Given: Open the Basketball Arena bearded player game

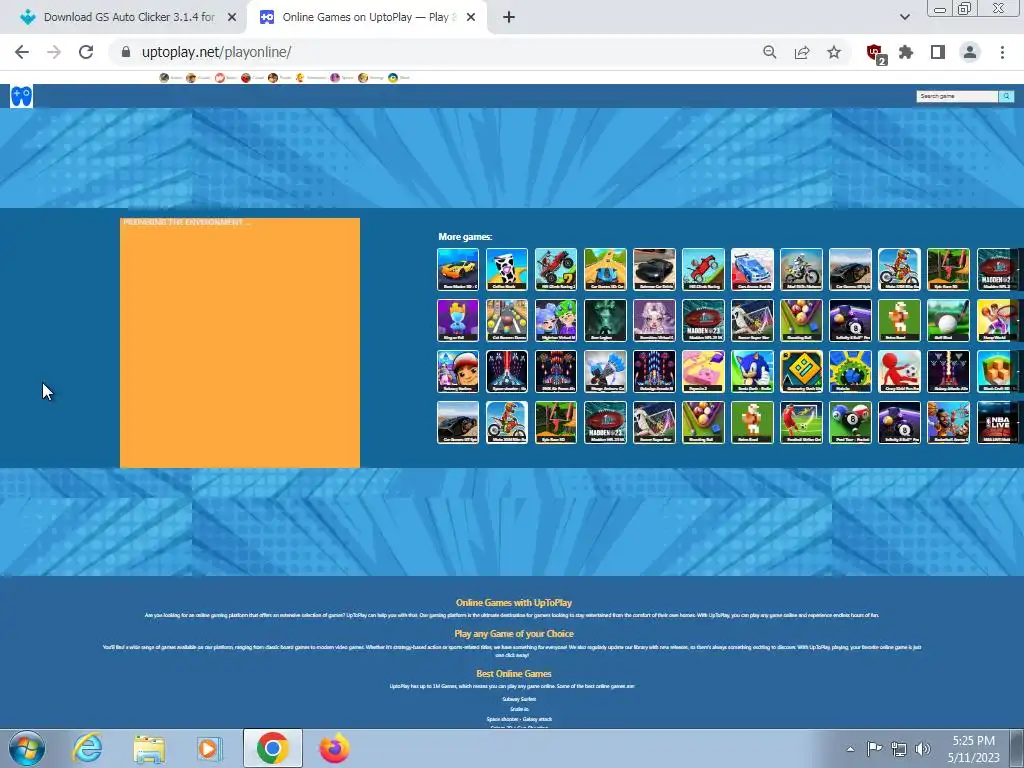Looking at the screenshot, I should pyautogui.click(x=948, y=422).
